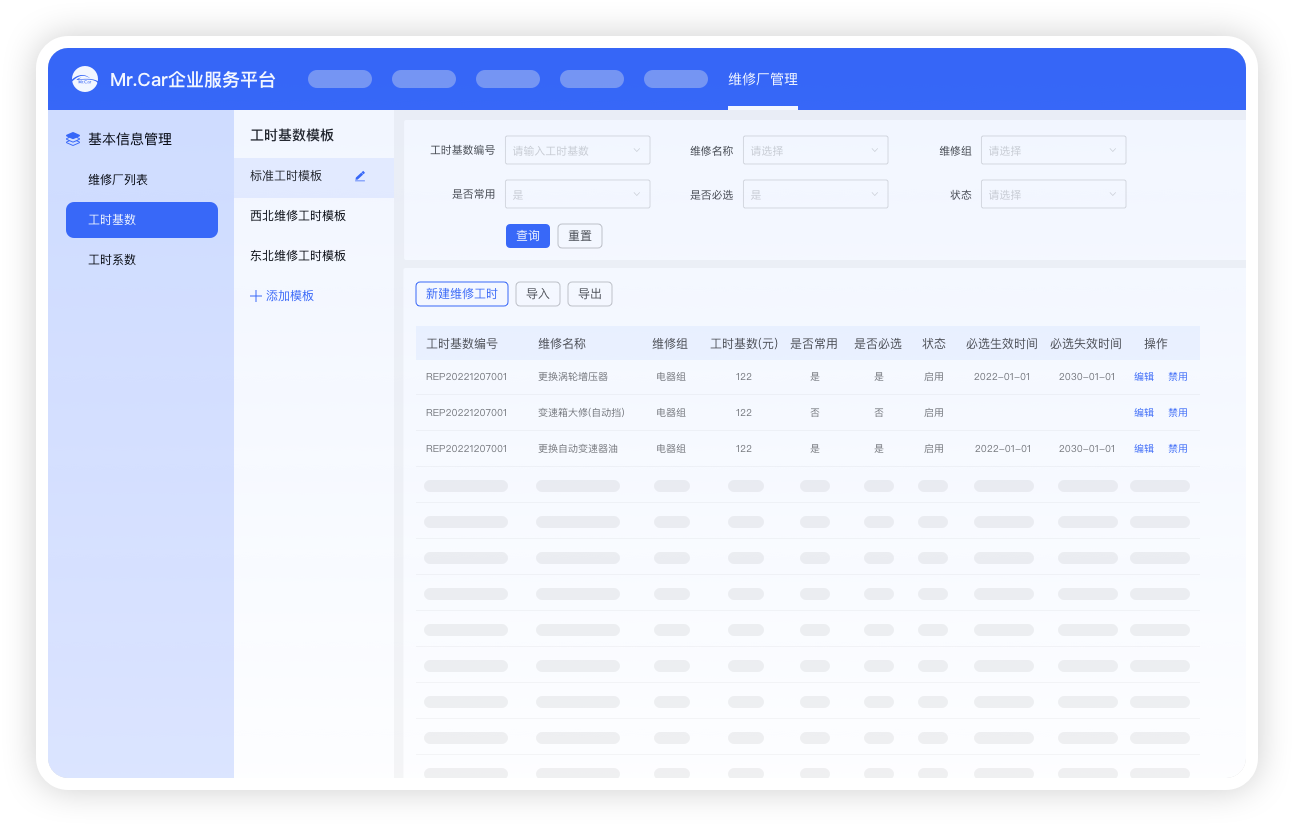Image resolution: width=1294 pixels, height=826 pixels.
Task: Expand the 是否常用 dropdown
Action: (x=578, y=194)
